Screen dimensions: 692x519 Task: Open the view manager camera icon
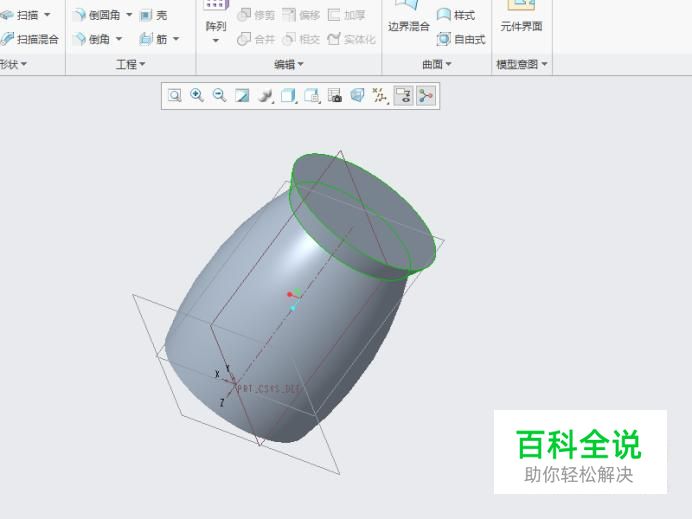[x=335, y=95]
